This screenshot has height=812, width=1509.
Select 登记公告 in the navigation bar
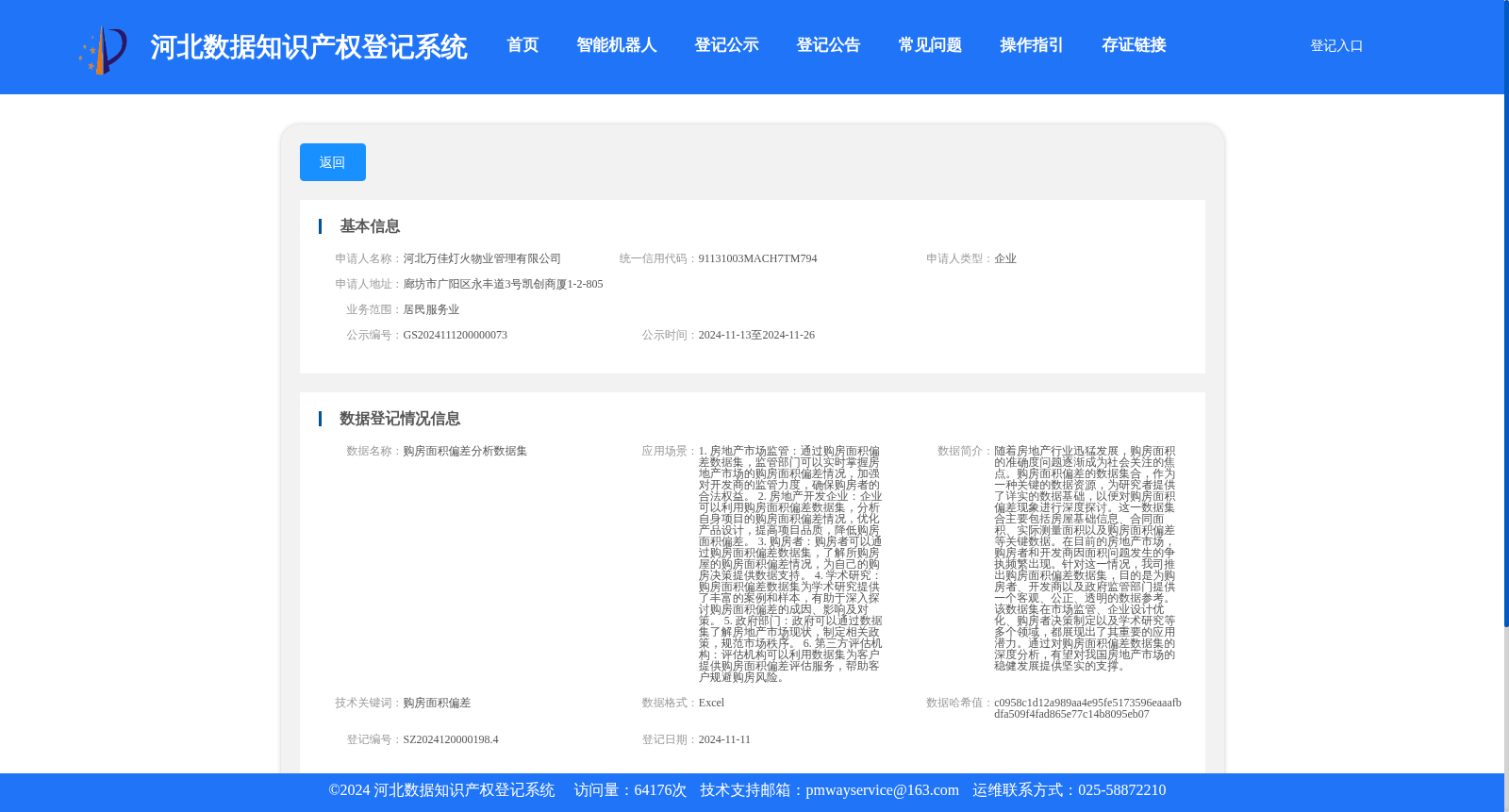coord(828,45)
